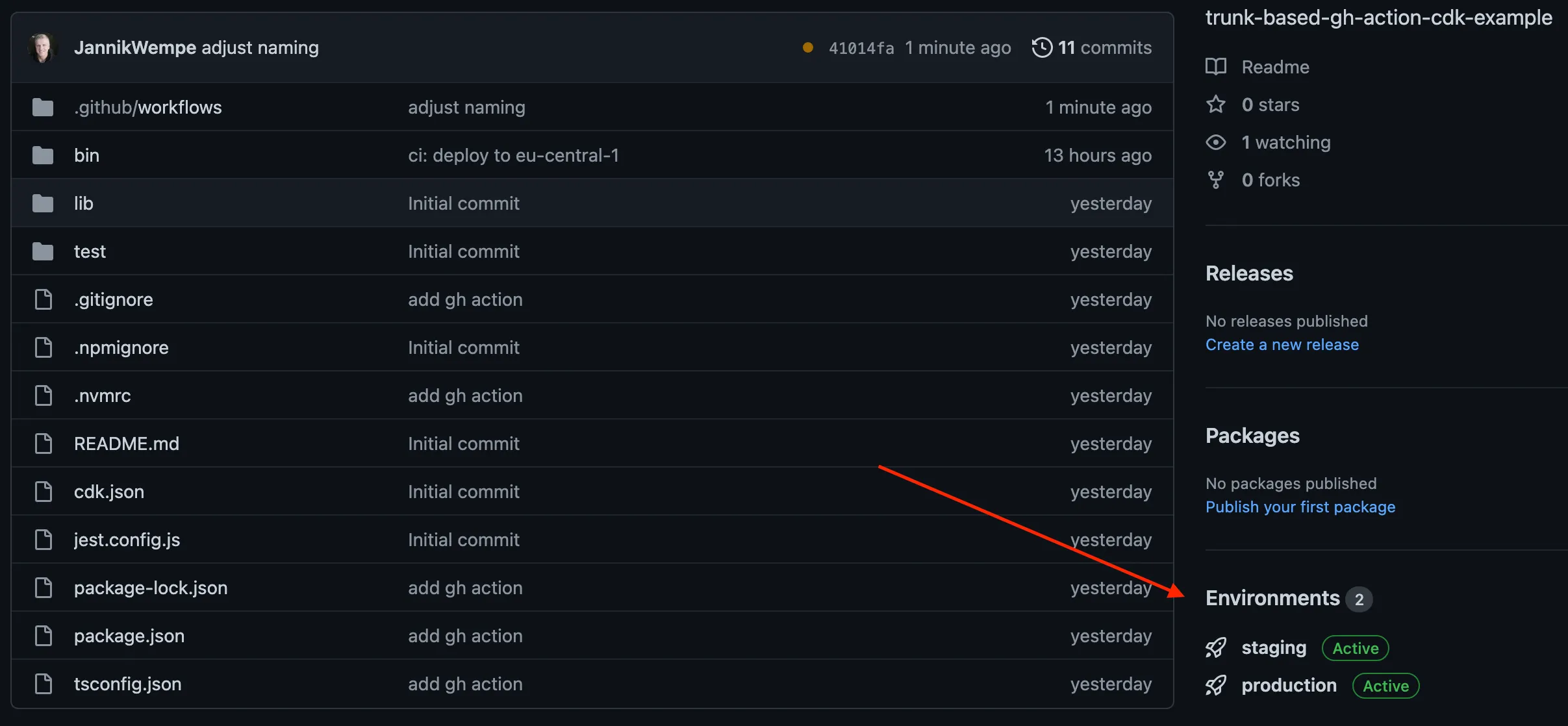Expand the Releases section panel
Screen dimensions: 1568x726
[x=1249, y=272]
